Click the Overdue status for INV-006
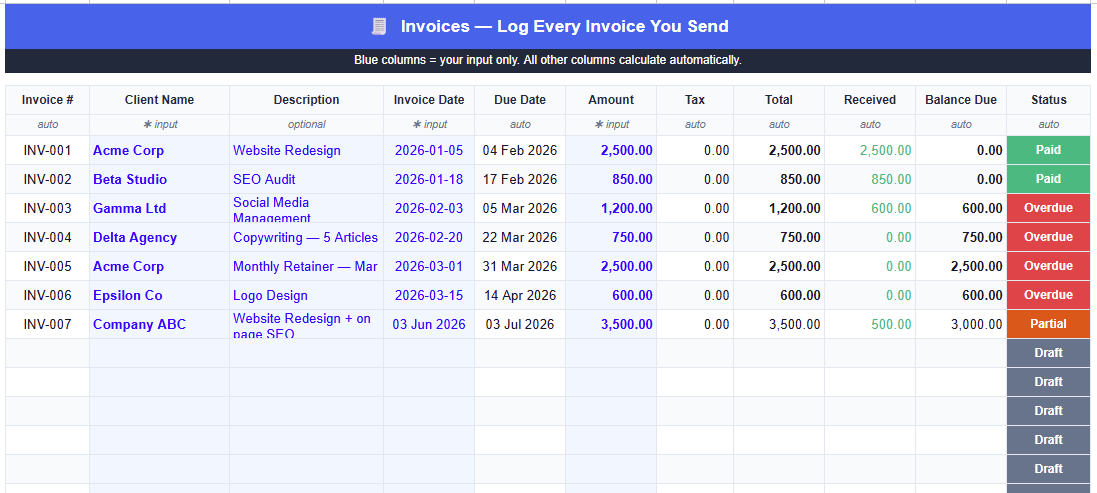The image size is (1097, 493). tap(1049, 296)
